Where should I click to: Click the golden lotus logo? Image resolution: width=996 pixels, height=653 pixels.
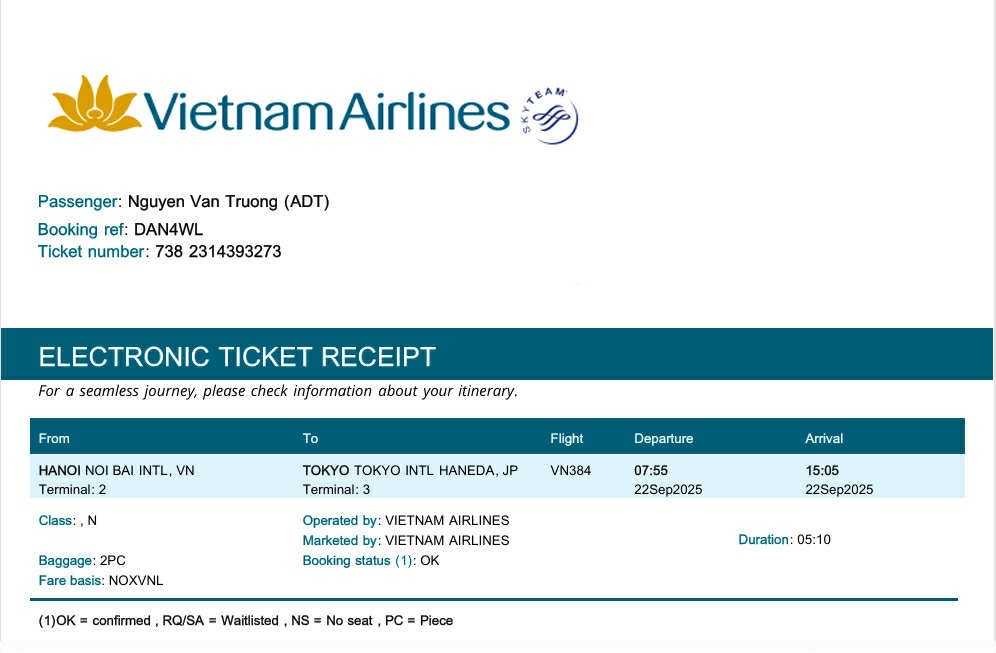(x=95, y=104)
